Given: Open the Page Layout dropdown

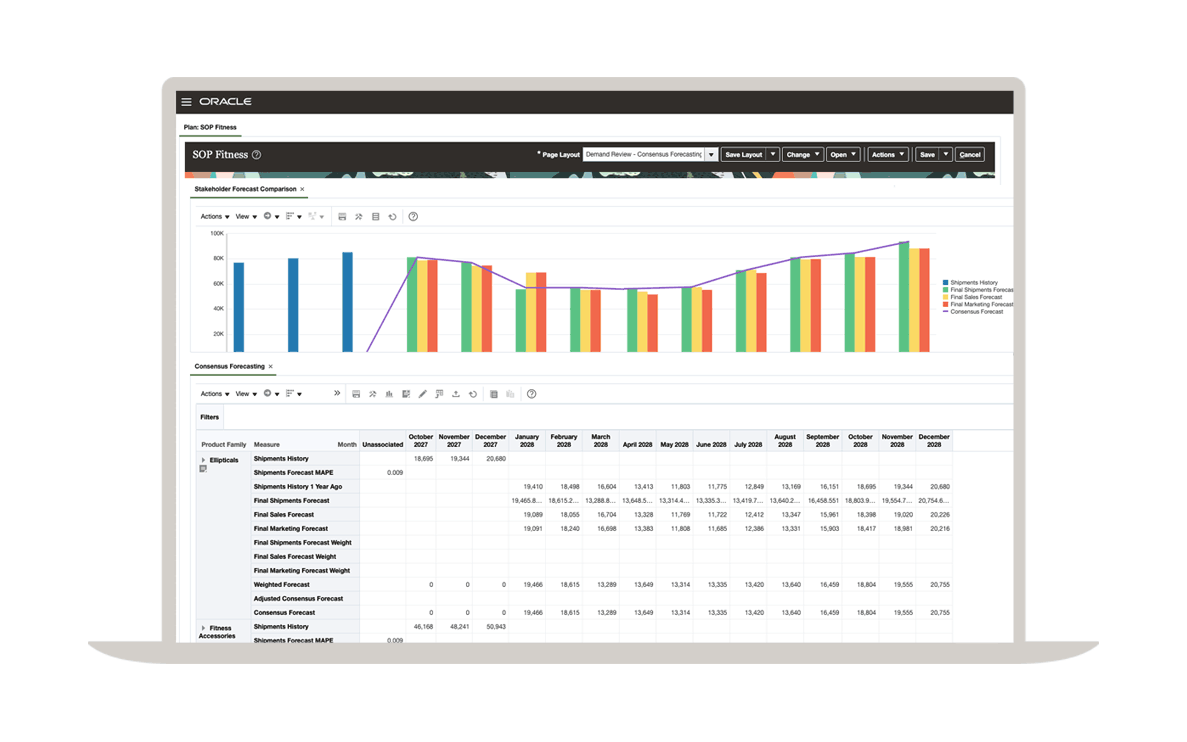Looking at the screenshot, I should pos(711,155).
